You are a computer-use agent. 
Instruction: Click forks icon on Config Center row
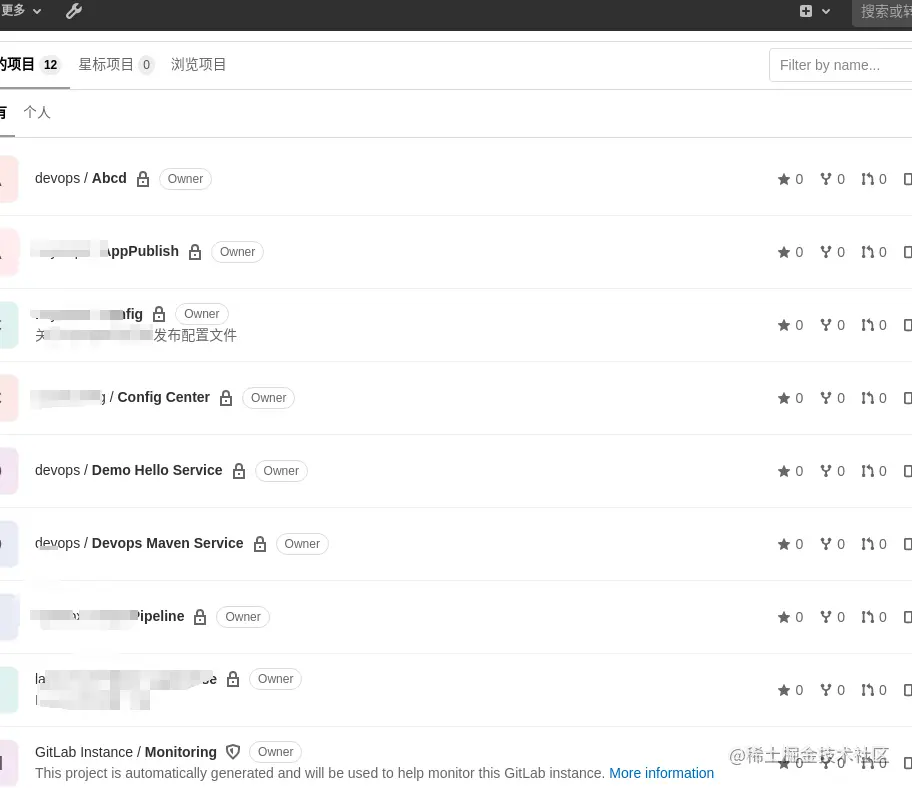[x=826, y=397]
